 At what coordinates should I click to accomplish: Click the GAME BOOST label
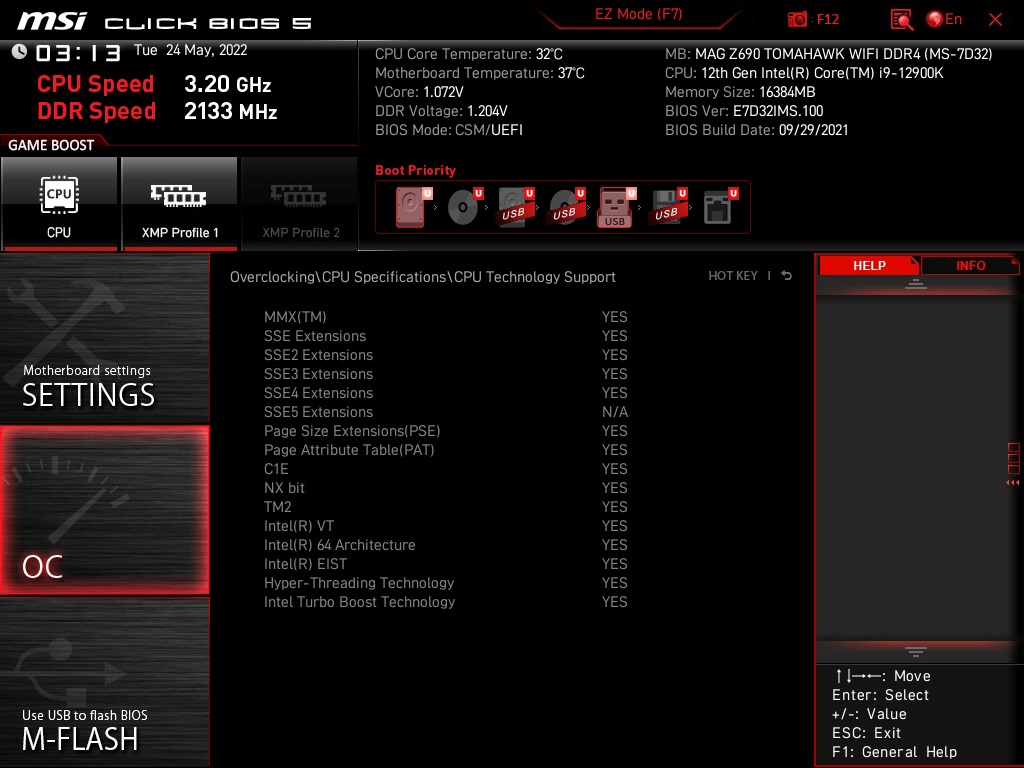51,145
